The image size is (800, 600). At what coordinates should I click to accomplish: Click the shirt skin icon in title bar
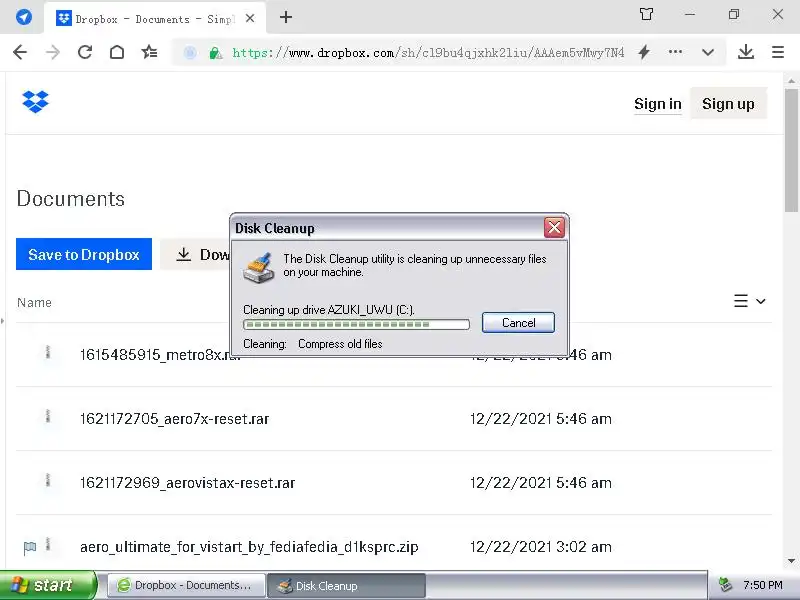(x=646, y=14)
